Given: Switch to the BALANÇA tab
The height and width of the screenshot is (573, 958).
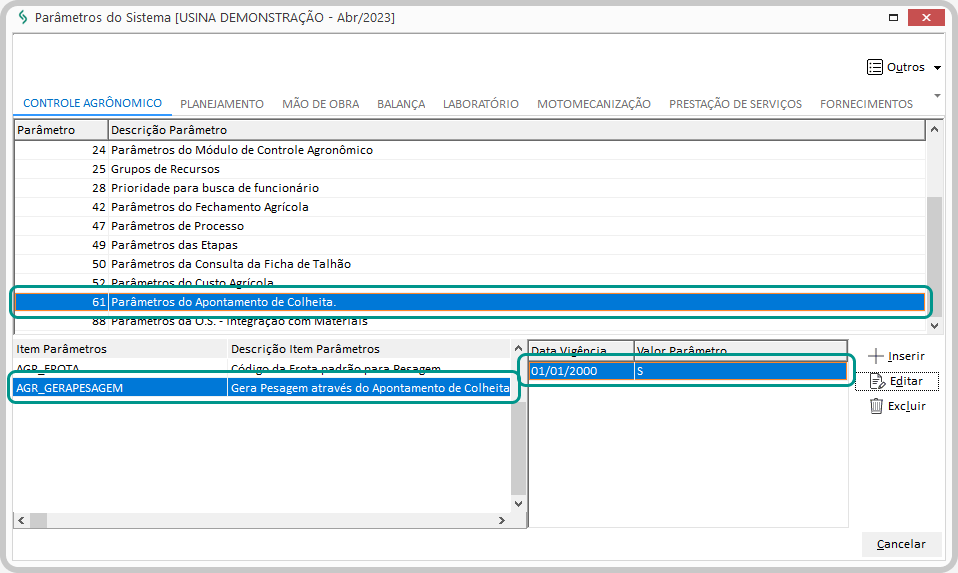Looking at the screenshot, I should click(401, 104).
